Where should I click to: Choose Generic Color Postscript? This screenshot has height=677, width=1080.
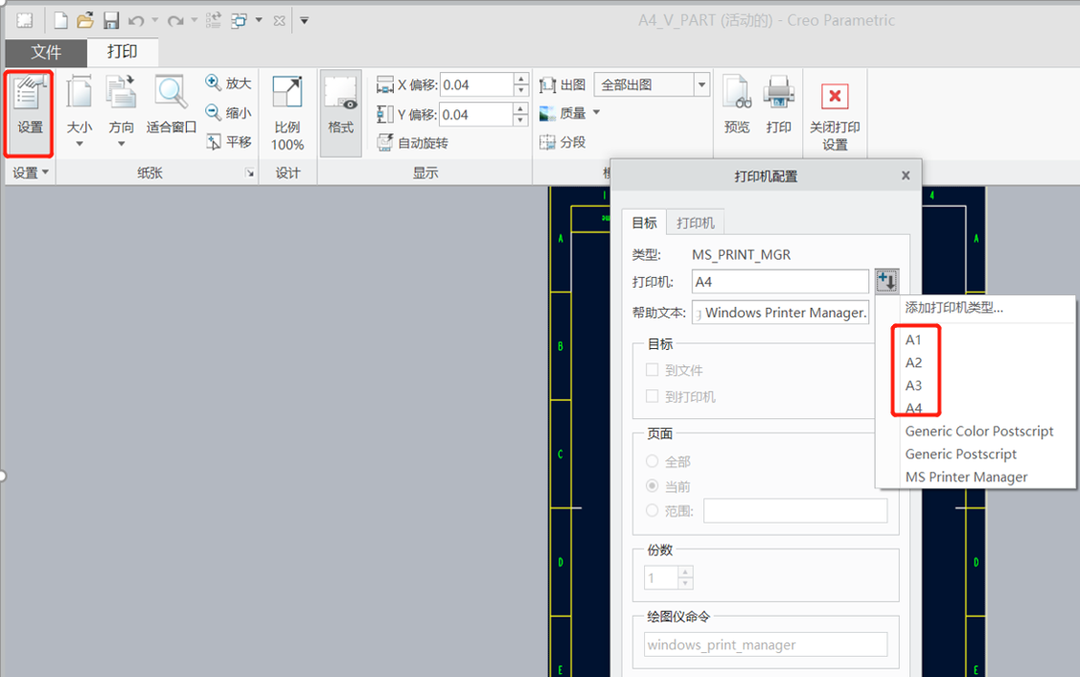point(979,431)
